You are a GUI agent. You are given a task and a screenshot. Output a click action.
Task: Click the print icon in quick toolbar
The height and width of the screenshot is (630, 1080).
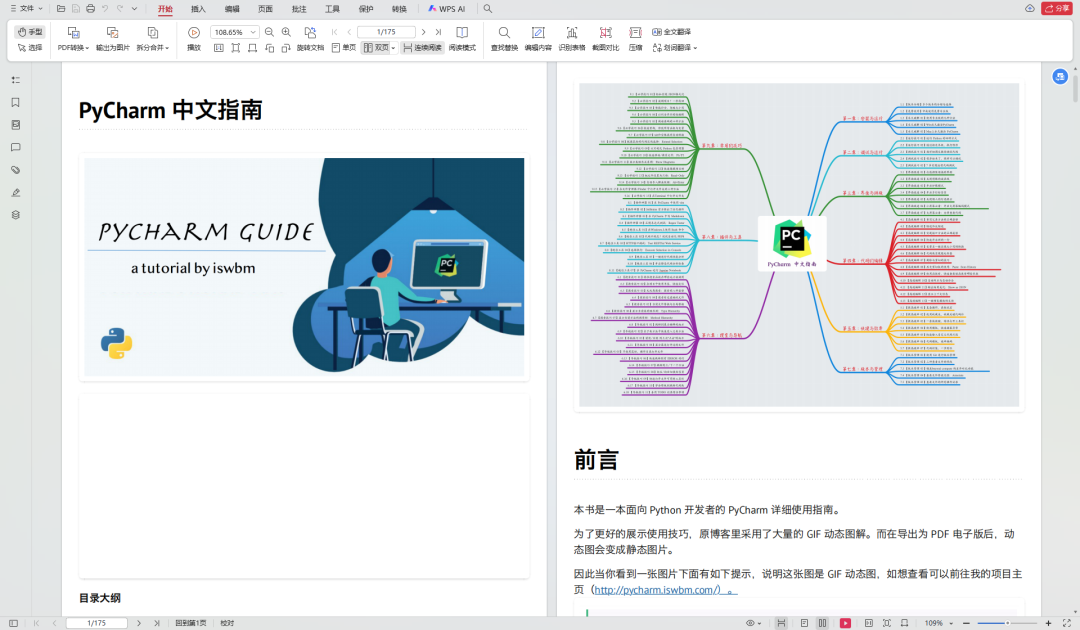pos(90,9)
